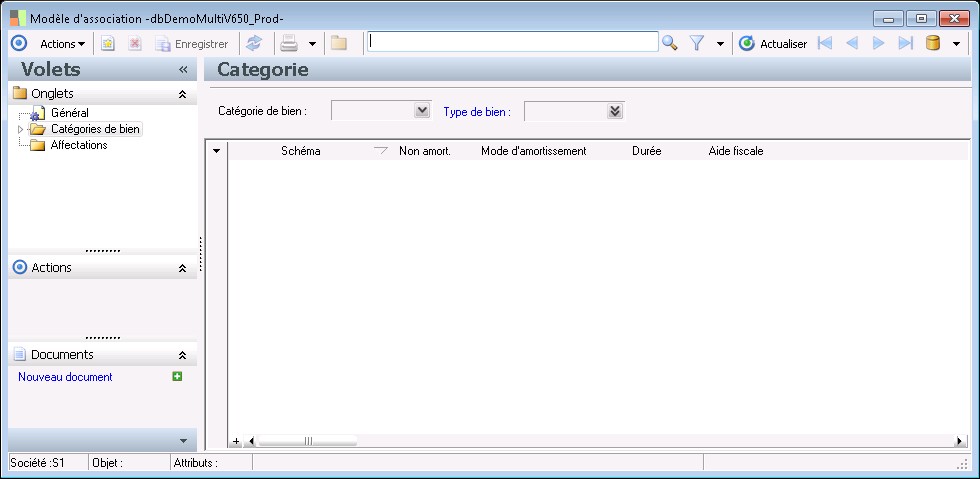The height and width of the screenshot is (479, 980).
Task: Open the print options dropdown arrow
Action: 312,44
